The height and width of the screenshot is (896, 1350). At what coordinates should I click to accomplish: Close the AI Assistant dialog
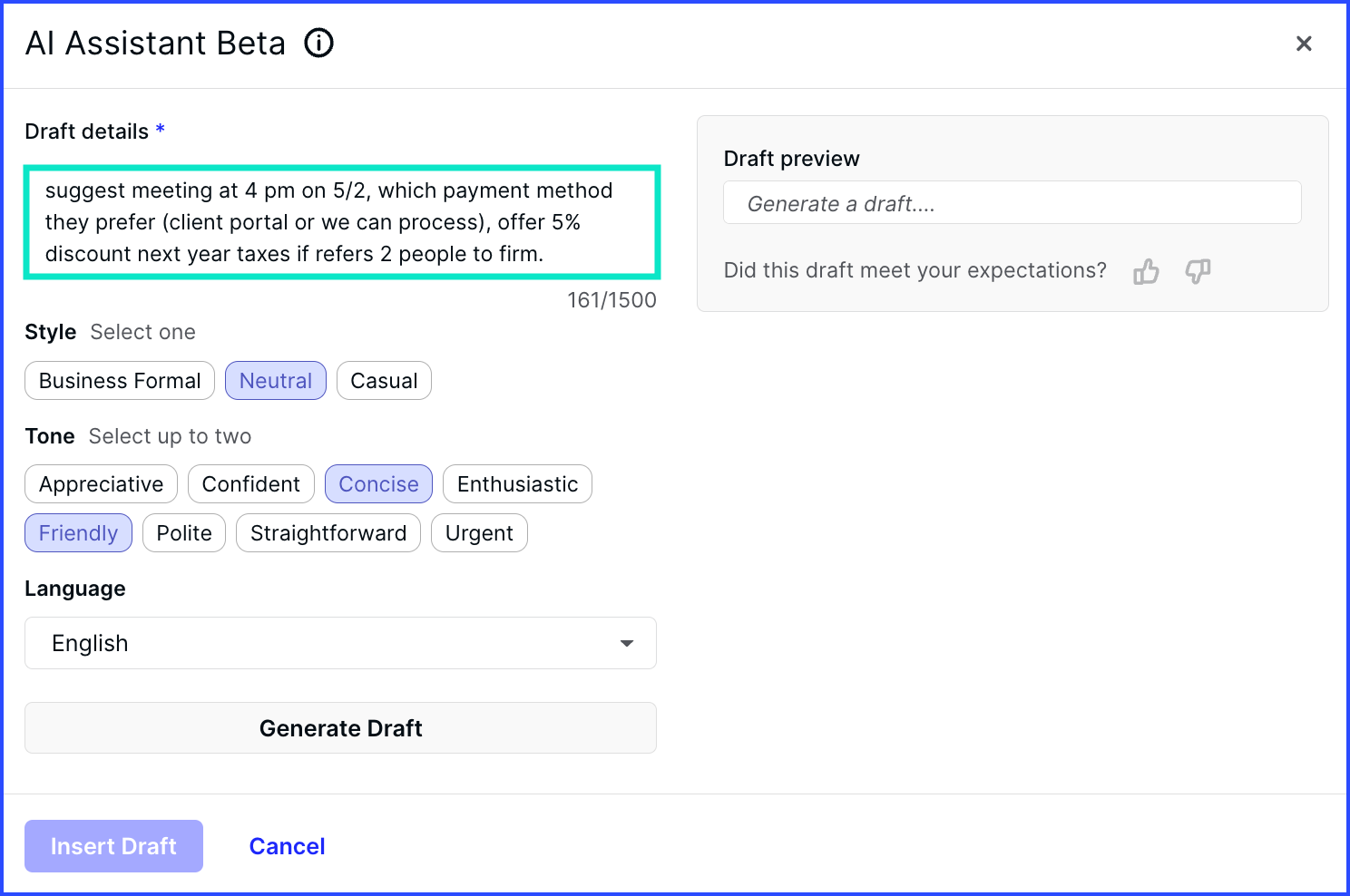tap(1304, 44)
